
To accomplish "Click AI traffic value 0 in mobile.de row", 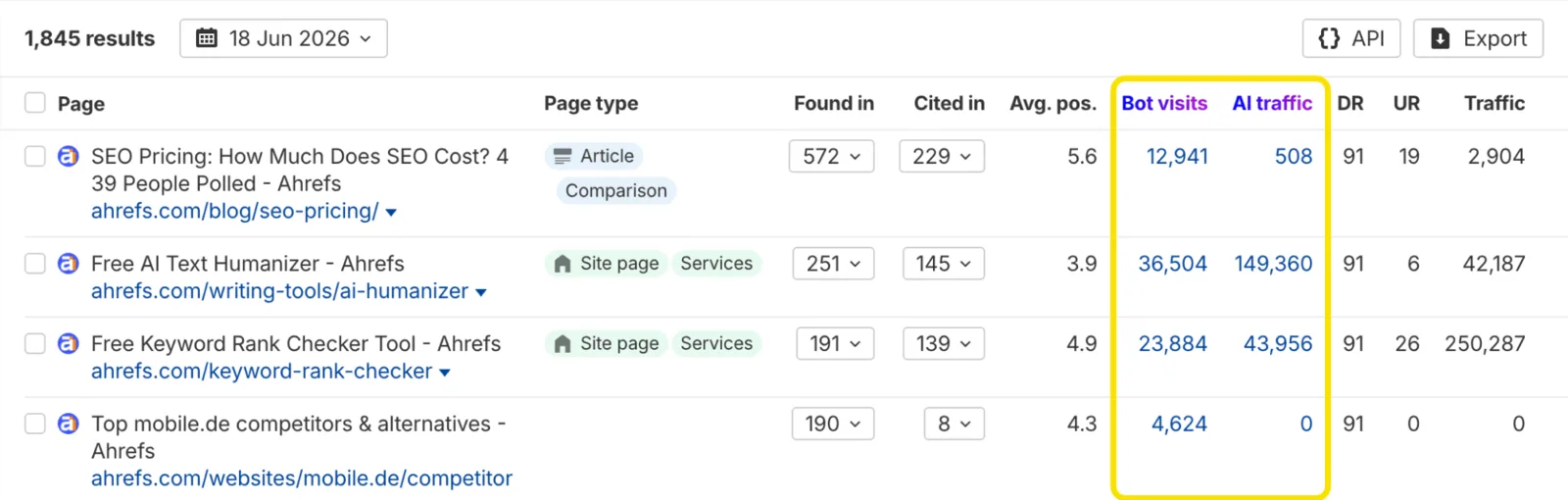I will tap(1306, 424).
